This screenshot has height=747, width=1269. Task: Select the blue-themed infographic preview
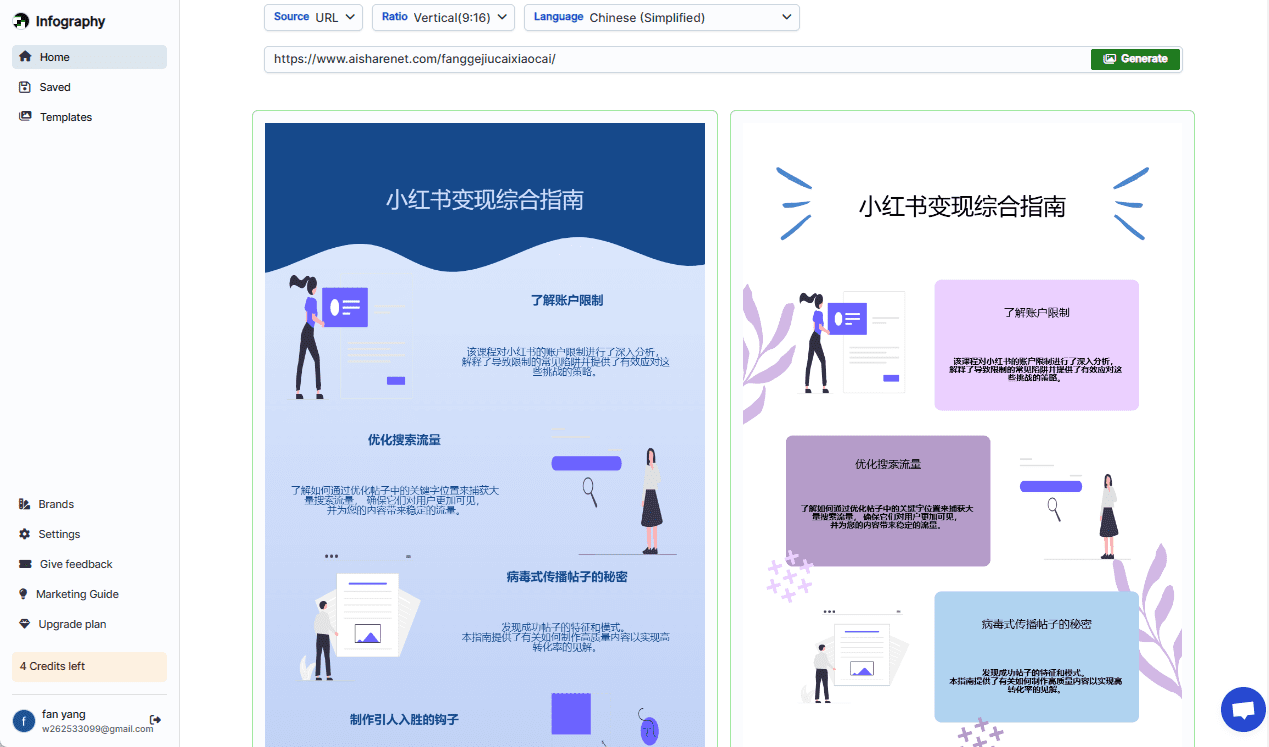[x=485, y=430]
